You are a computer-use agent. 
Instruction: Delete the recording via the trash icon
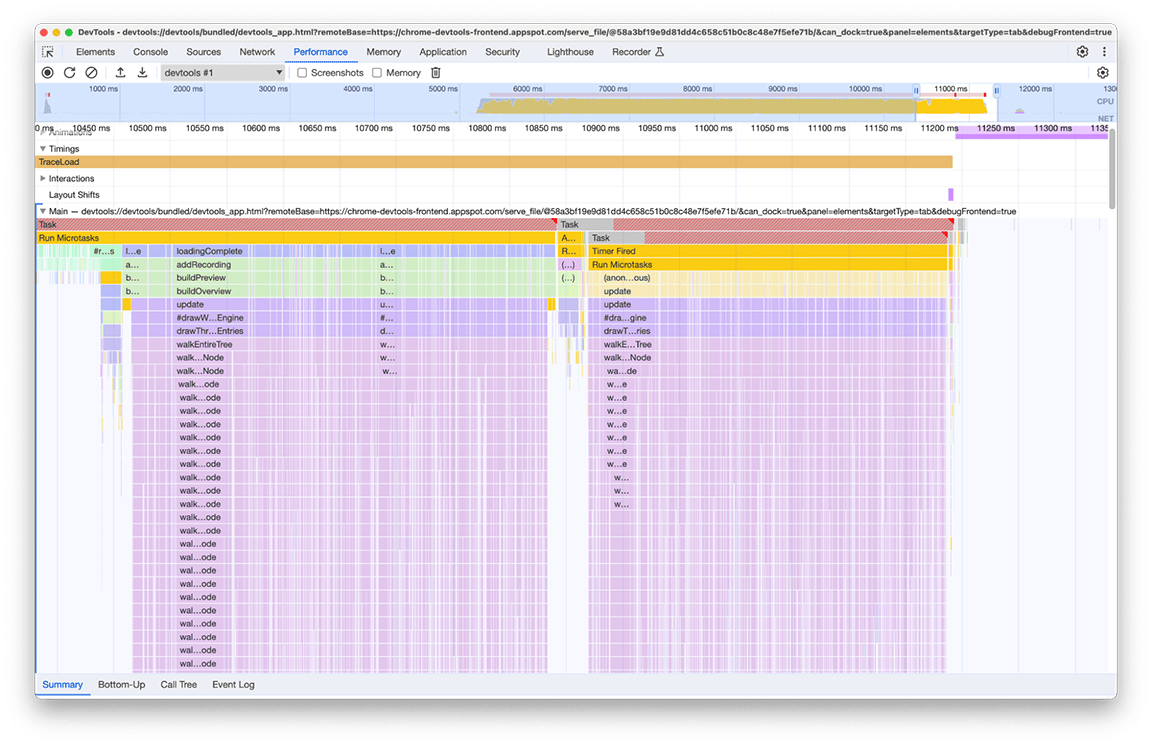[x=435, y=72]
